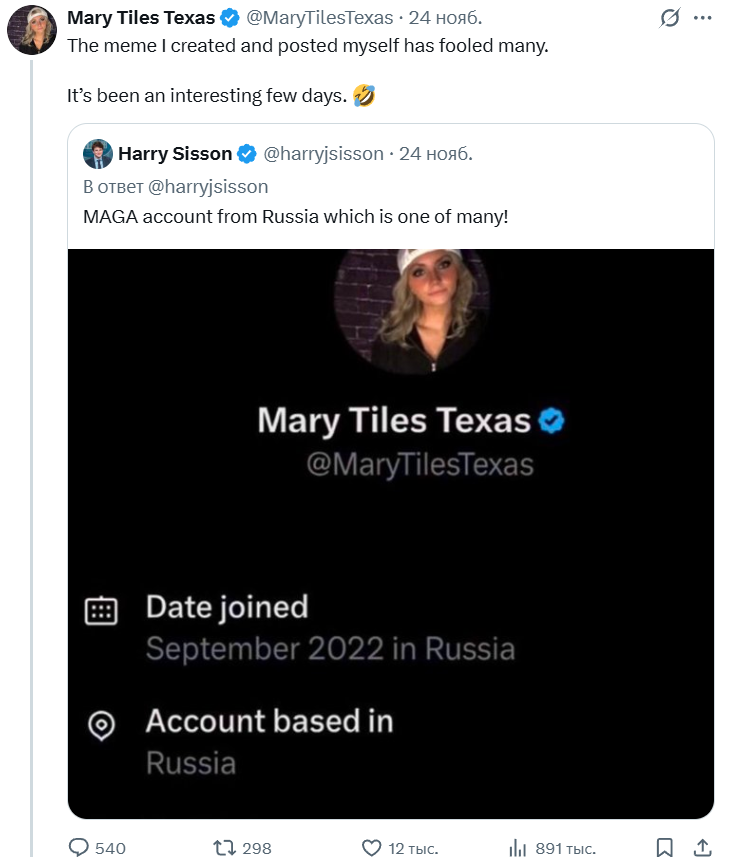The width and height of the screenshot is (731, 857).
Task: Repost the tweet using retweet icon
Action: [x=225, y=848]
